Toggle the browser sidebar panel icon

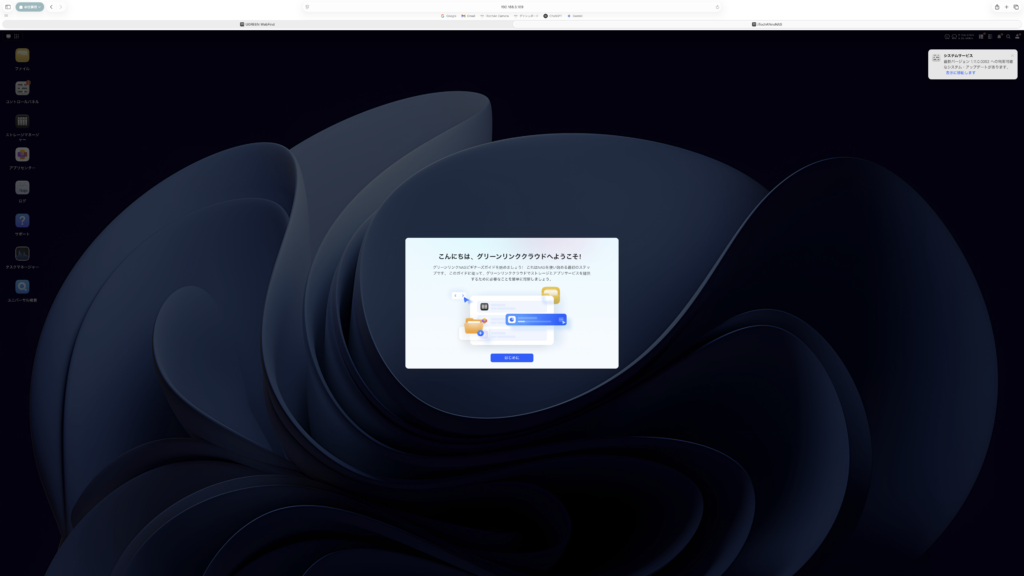tap(8, 7)
